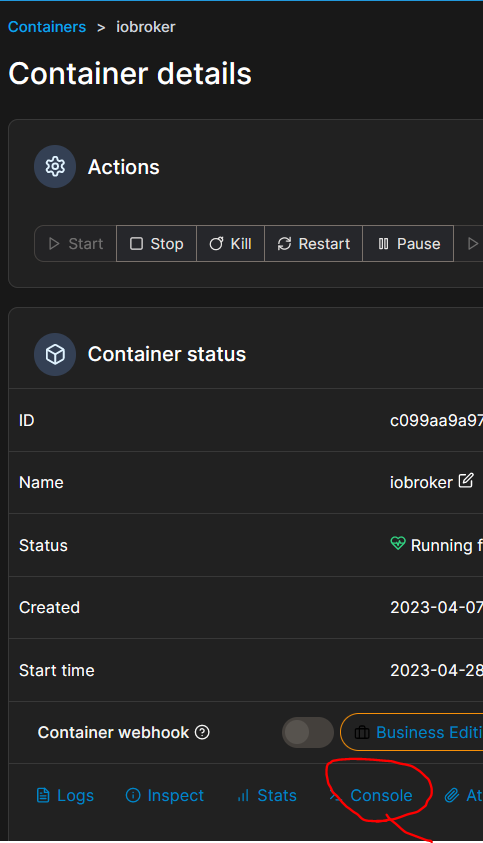Open the Inspect view
Screen dimensions: 483x843
coord(165,795)
